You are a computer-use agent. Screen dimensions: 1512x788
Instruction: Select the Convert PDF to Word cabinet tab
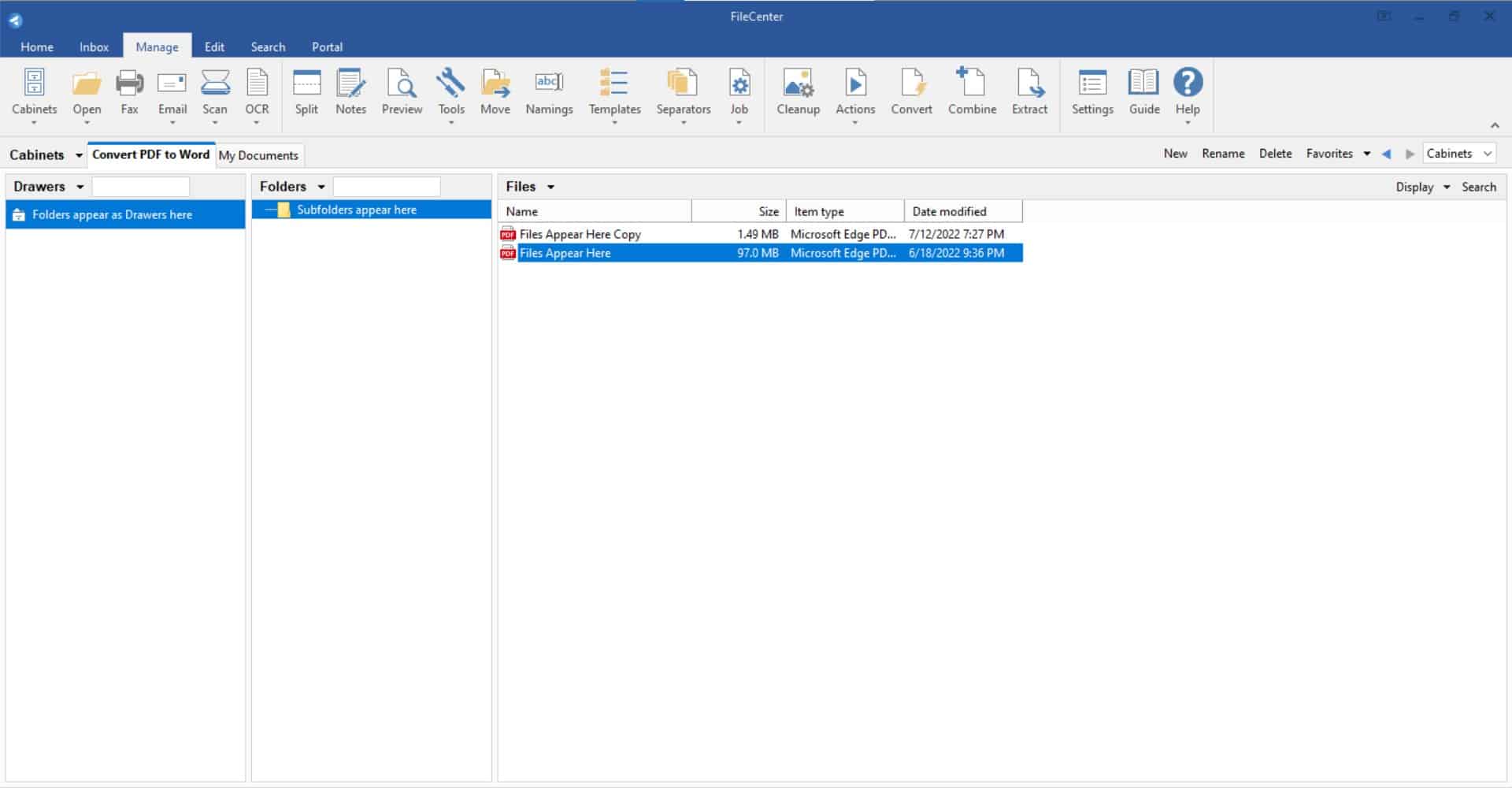pyautogui.click(x=150, y=154)
